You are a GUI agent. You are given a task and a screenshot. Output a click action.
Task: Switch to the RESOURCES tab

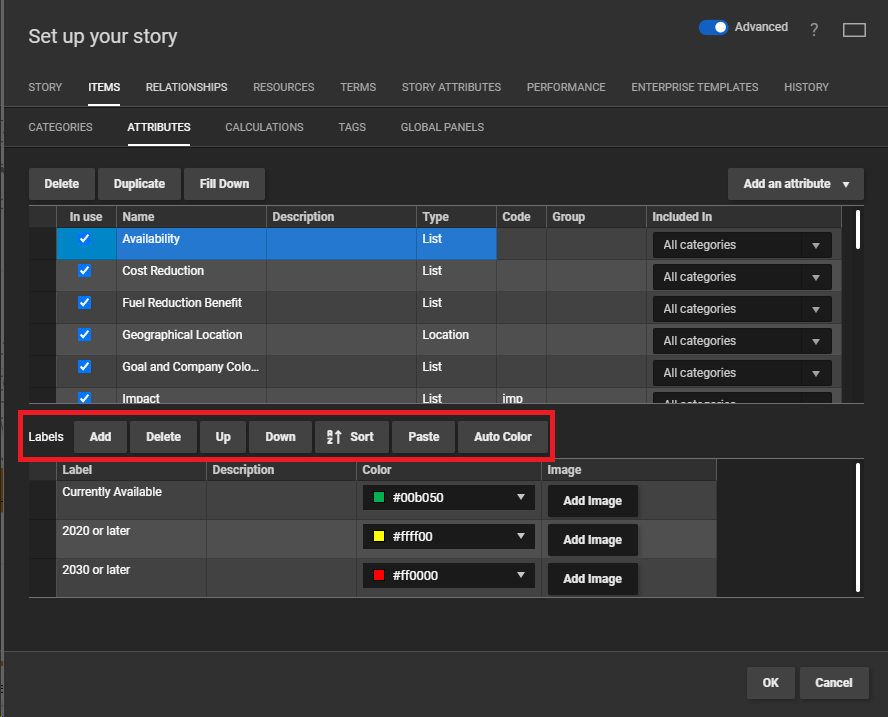284,87
